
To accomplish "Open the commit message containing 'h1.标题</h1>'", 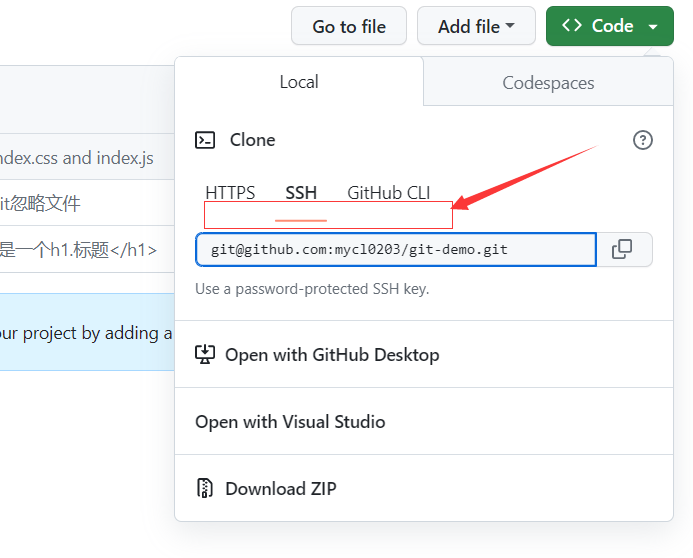I will click(x=78, y=250).
